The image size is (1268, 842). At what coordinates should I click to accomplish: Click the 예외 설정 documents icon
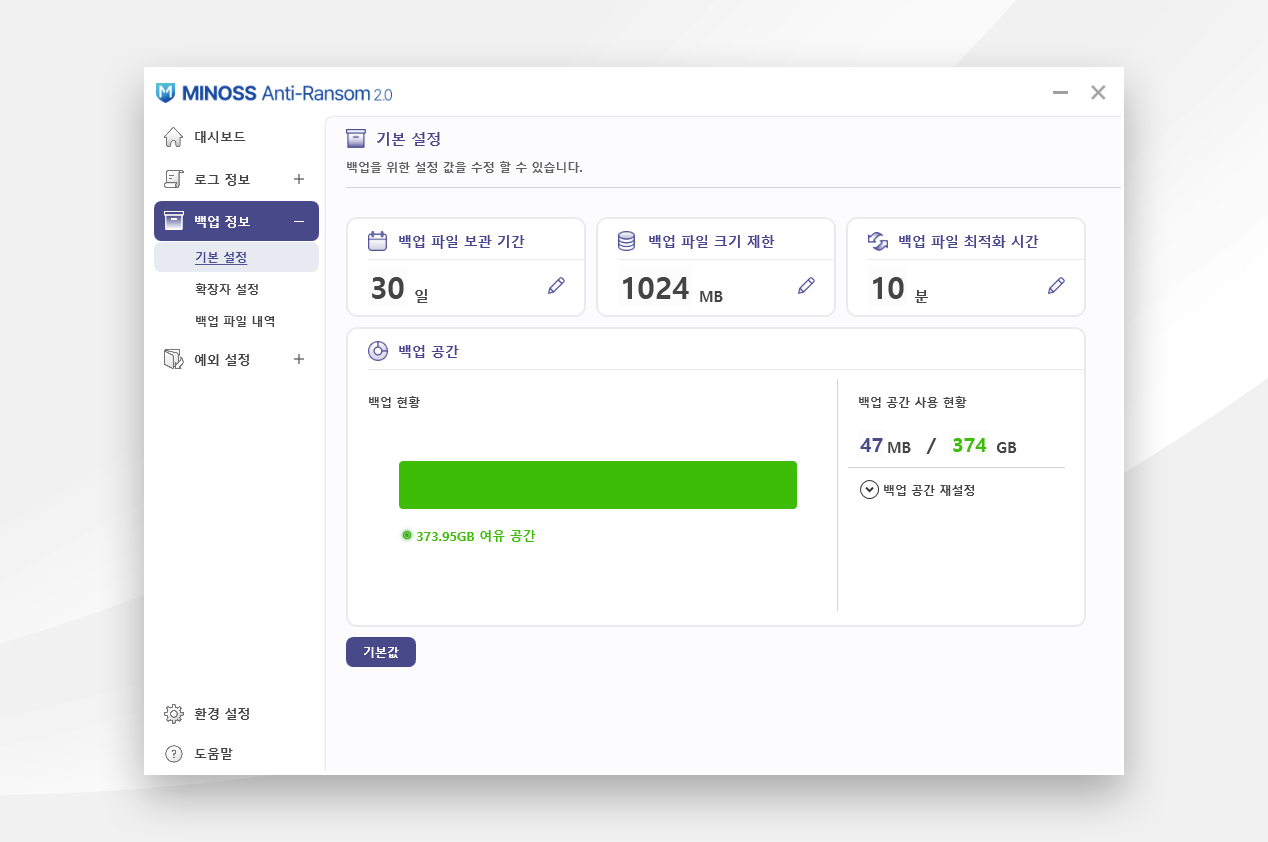(x=173, y=359)
